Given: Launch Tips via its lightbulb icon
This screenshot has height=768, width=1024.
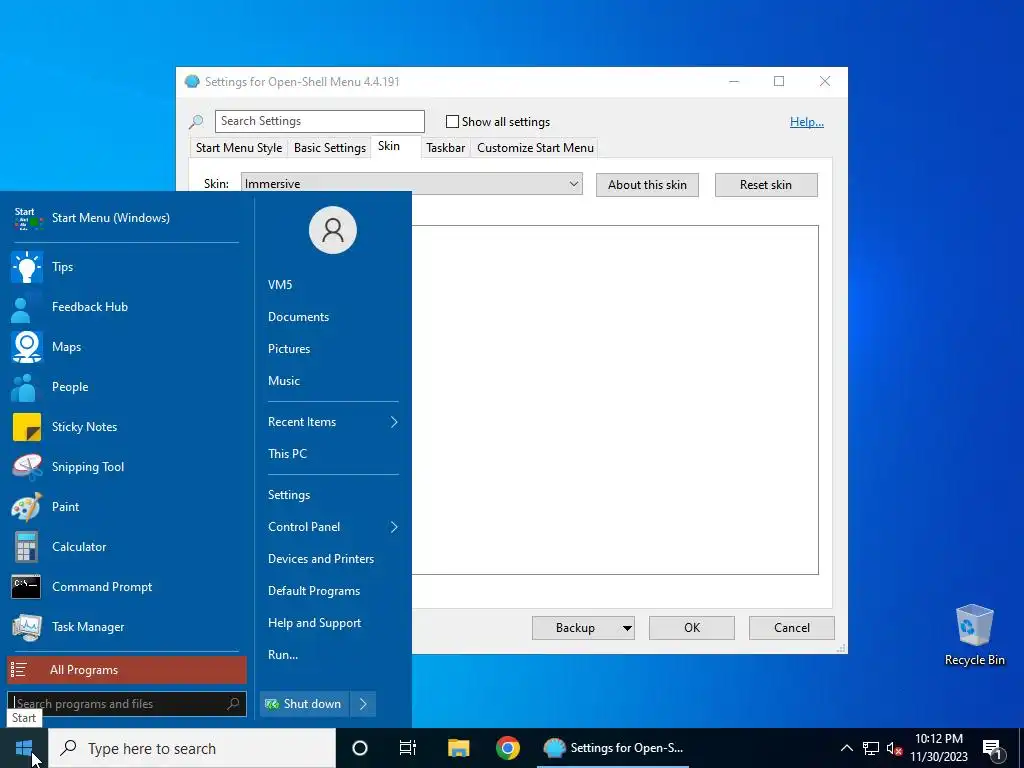Looking at the screenshot, I should pyautogui.click(x=27, y=266).
